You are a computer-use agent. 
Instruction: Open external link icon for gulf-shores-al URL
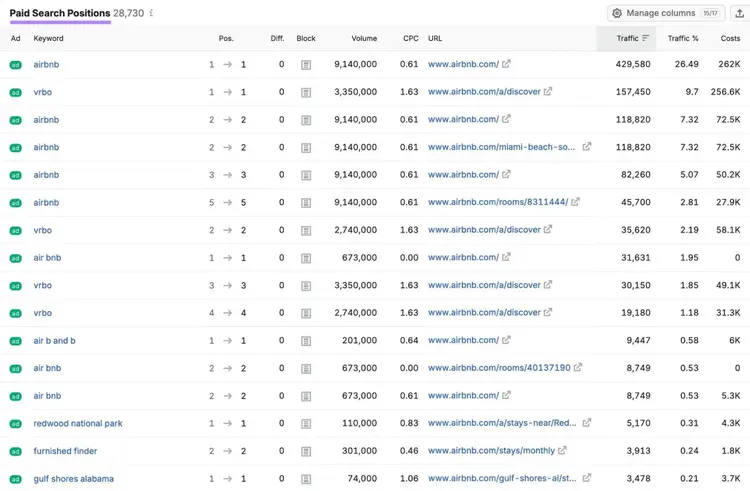587,478
